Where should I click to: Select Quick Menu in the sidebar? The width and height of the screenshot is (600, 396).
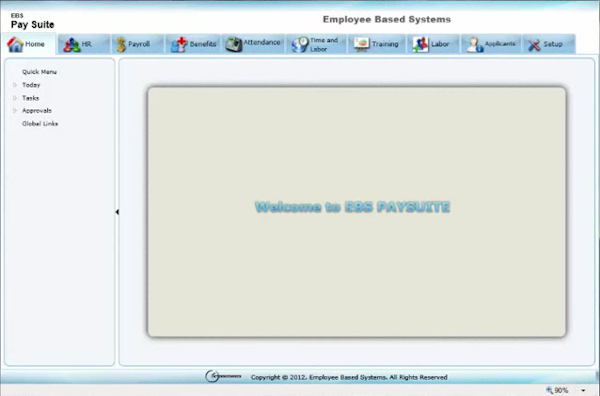(x=39, y=72)
